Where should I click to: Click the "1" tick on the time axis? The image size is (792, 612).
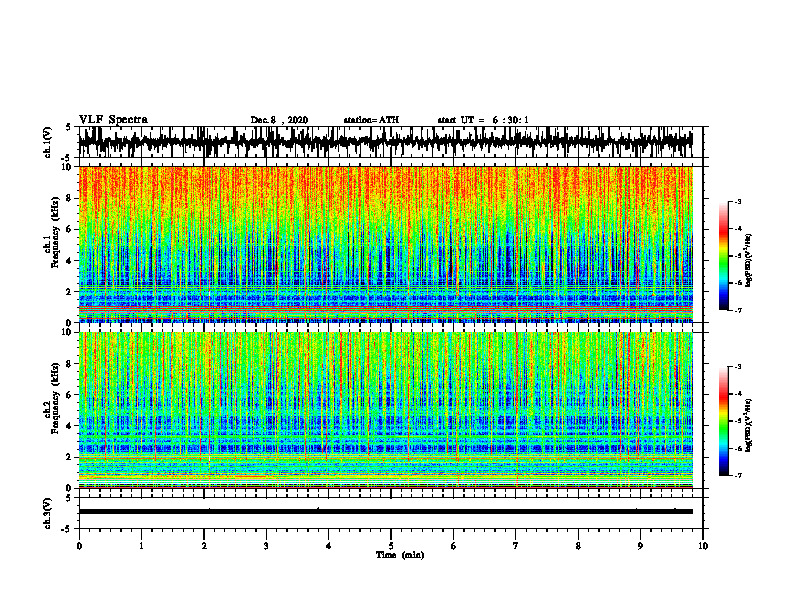141,546
